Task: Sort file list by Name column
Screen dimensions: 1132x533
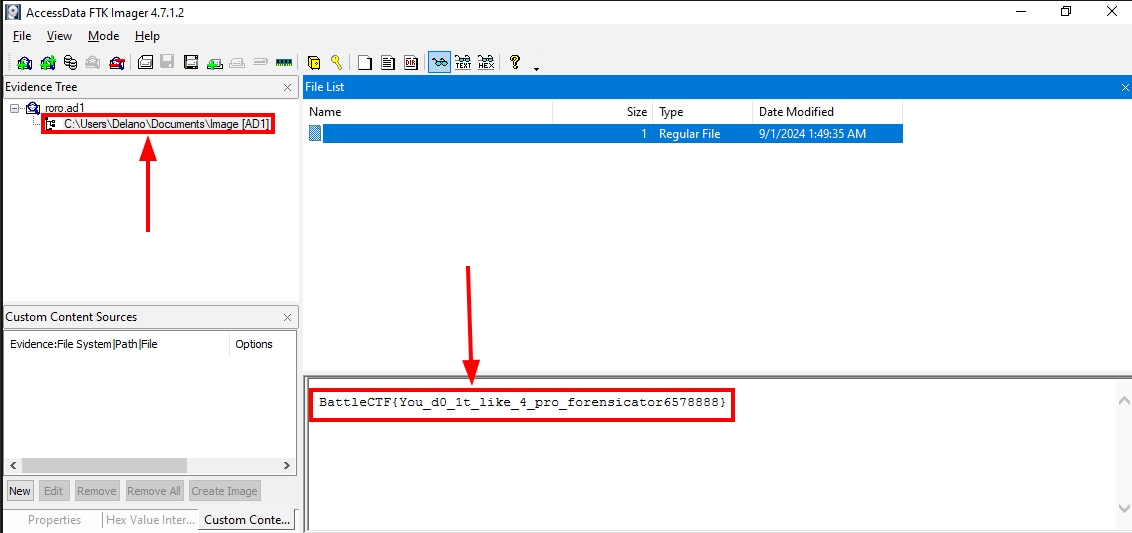Action: [428, 112]
